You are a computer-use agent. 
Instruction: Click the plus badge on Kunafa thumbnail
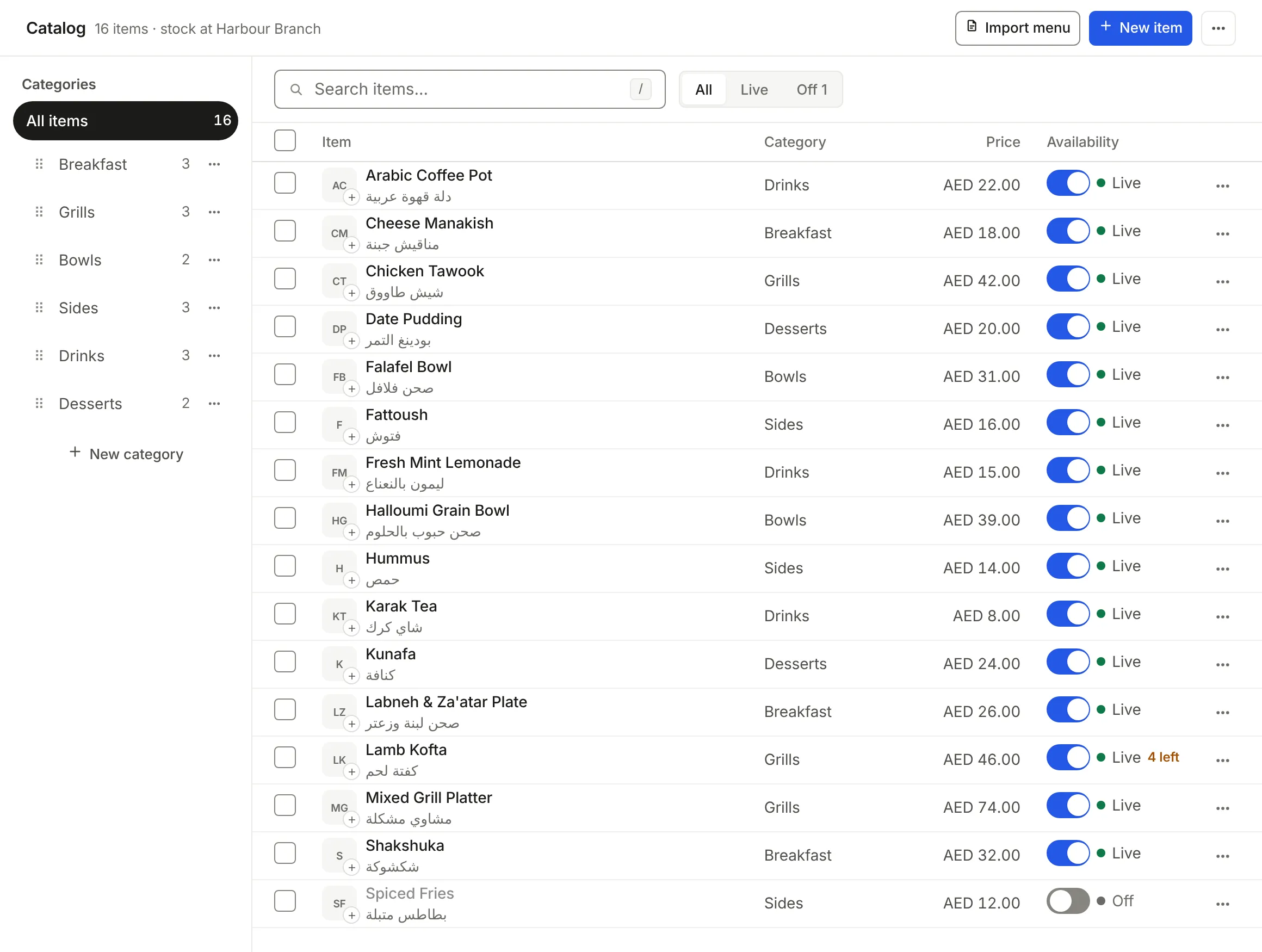pos(351,677)
